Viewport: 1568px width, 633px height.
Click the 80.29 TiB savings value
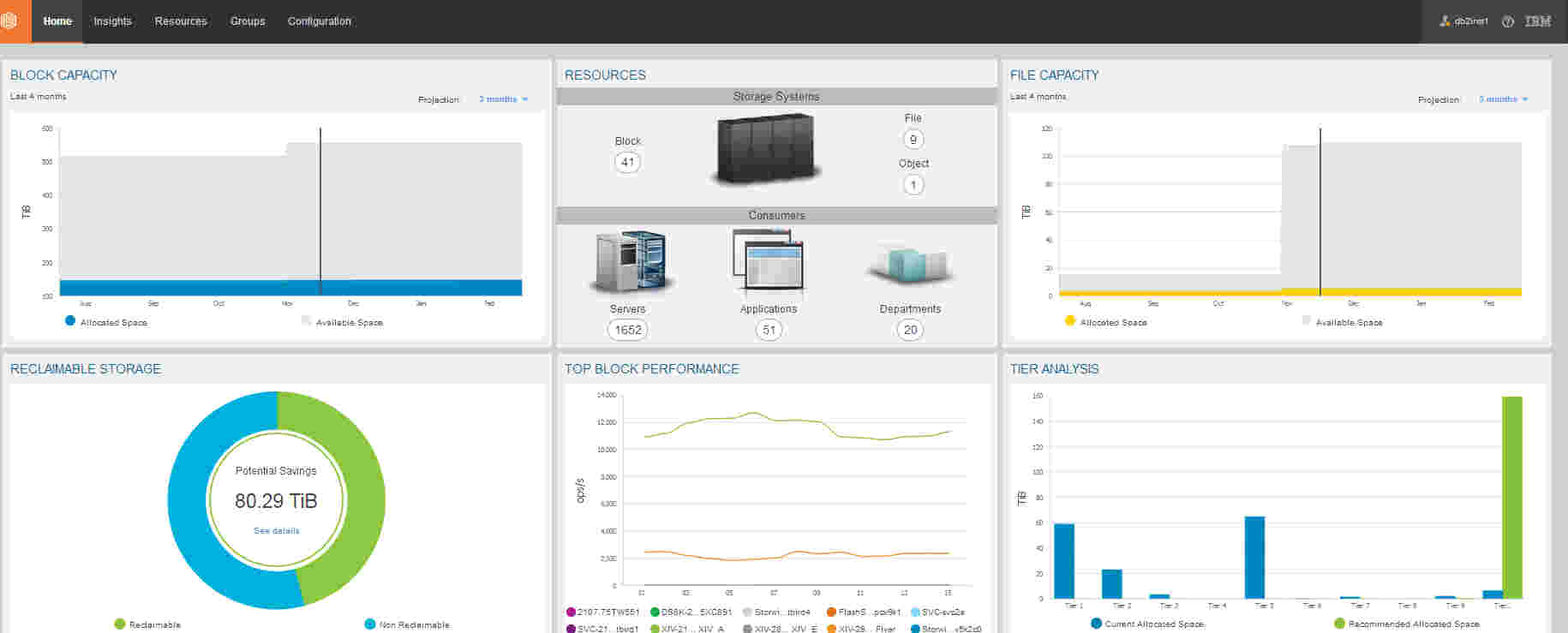point(276,501)
